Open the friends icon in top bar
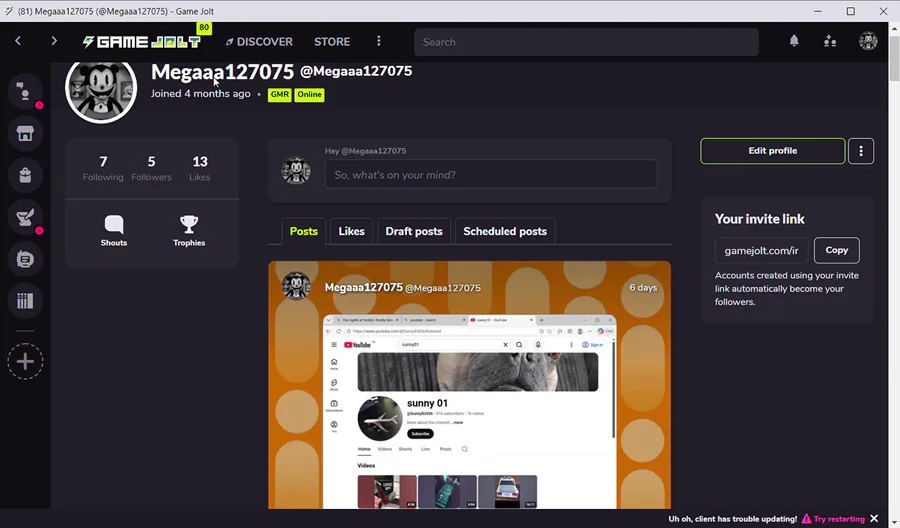Screen dimensions: 900x528 tap(830, 41)
